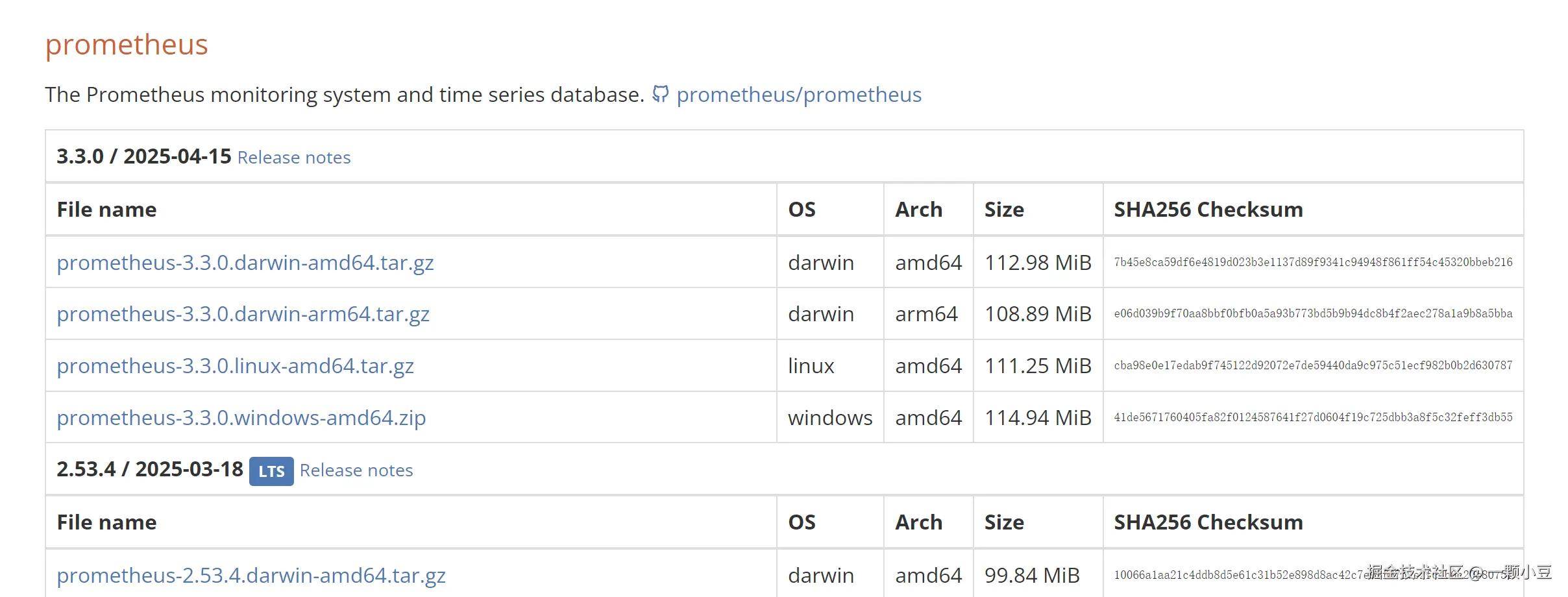This screenshot has width=1568, height=597.
Task: Download prometheus-2.53.4.darwin-amd64.tar.gz
Action: (251, 576)
